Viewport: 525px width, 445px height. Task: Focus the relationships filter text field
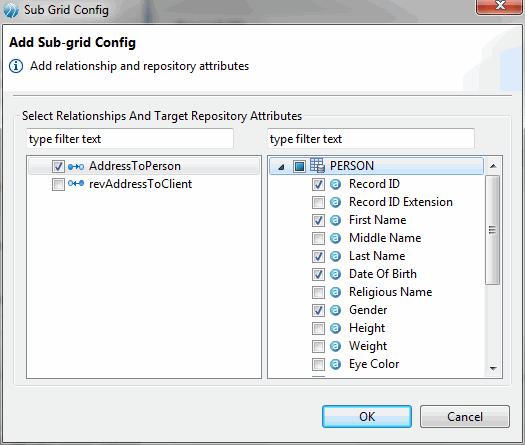[x=130, y=139]
